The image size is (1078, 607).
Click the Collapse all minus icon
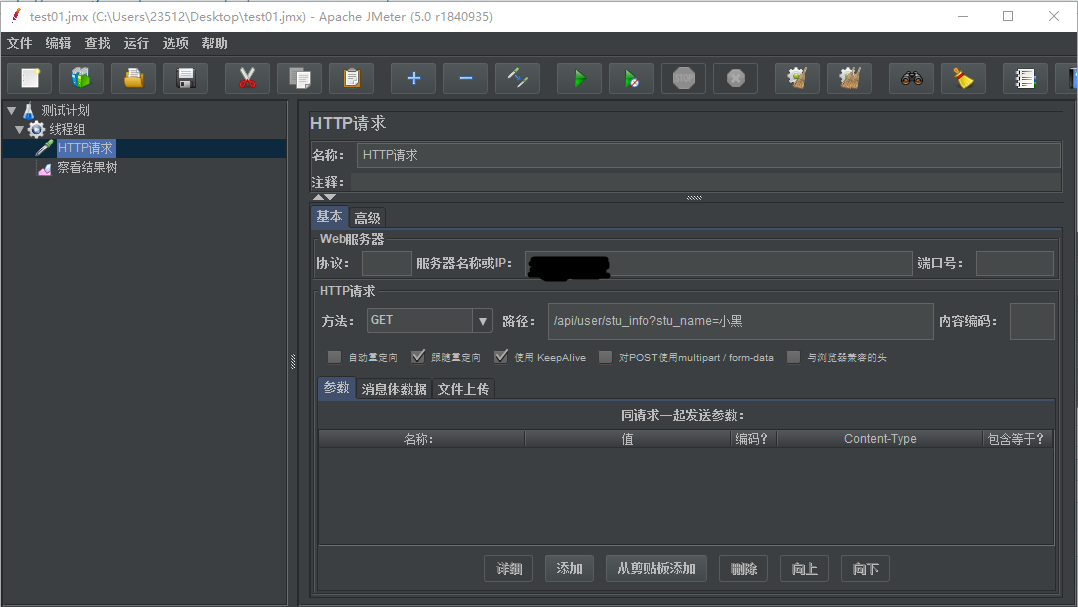click(x=465, y=78)
